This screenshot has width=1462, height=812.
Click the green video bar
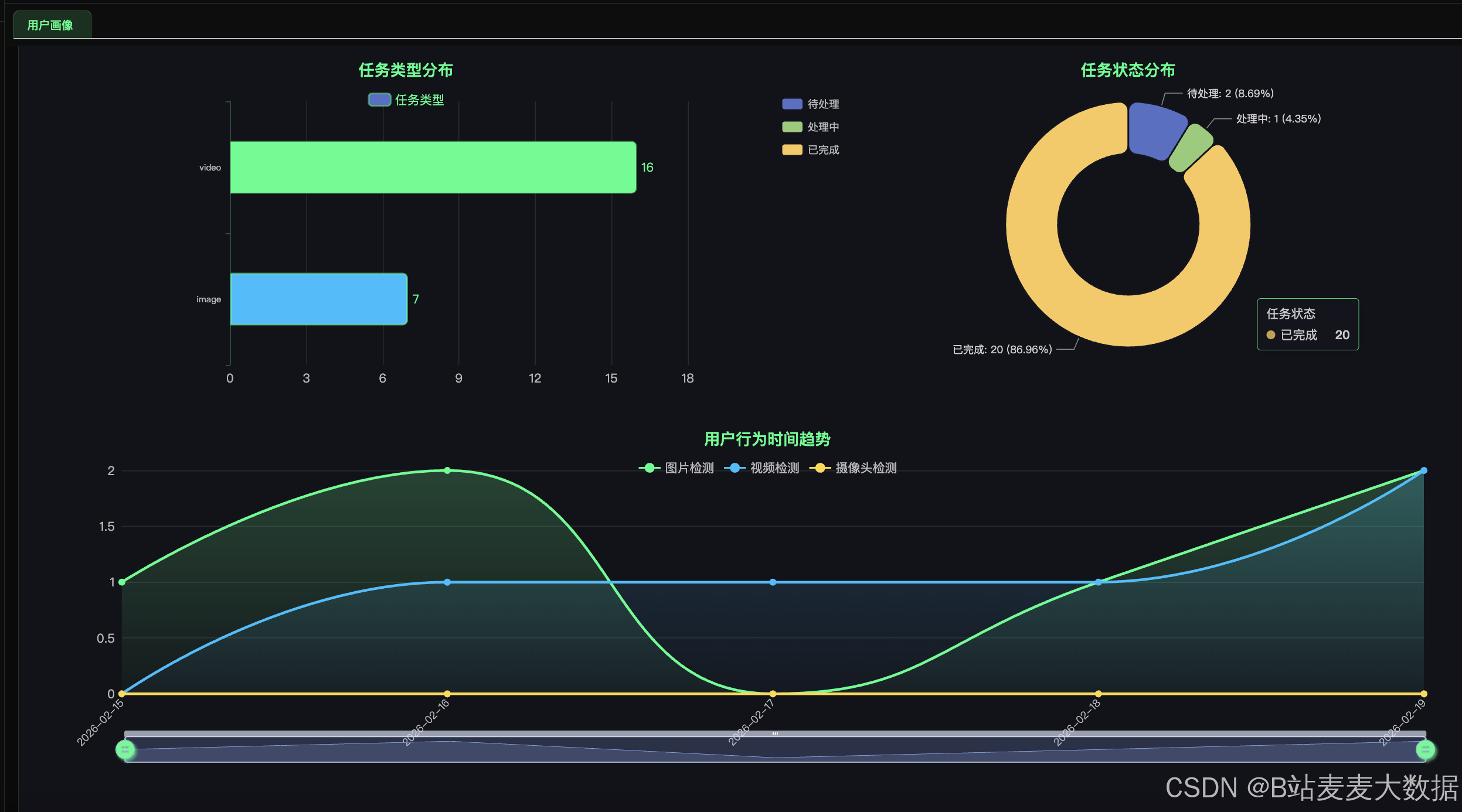433,168
